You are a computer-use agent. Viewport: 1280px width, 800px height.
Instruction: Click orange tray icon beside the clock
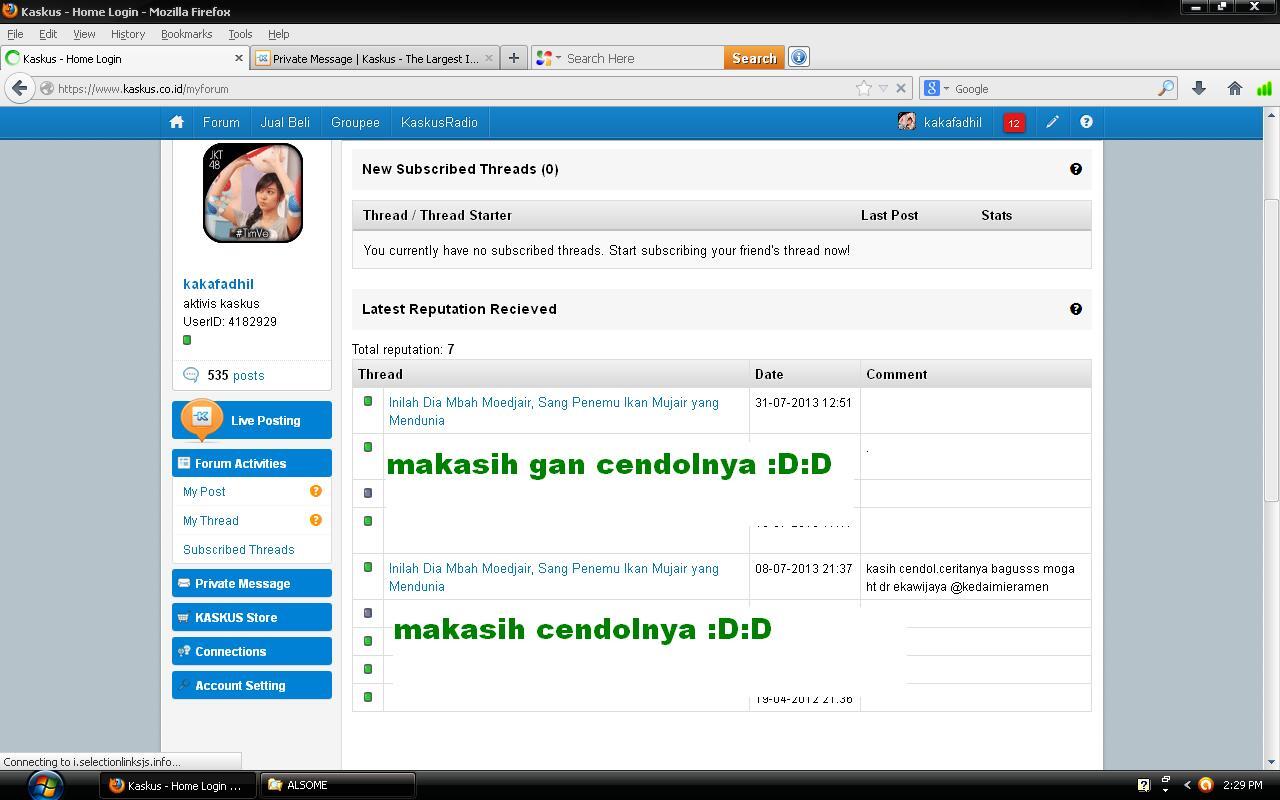(1206, 785)
